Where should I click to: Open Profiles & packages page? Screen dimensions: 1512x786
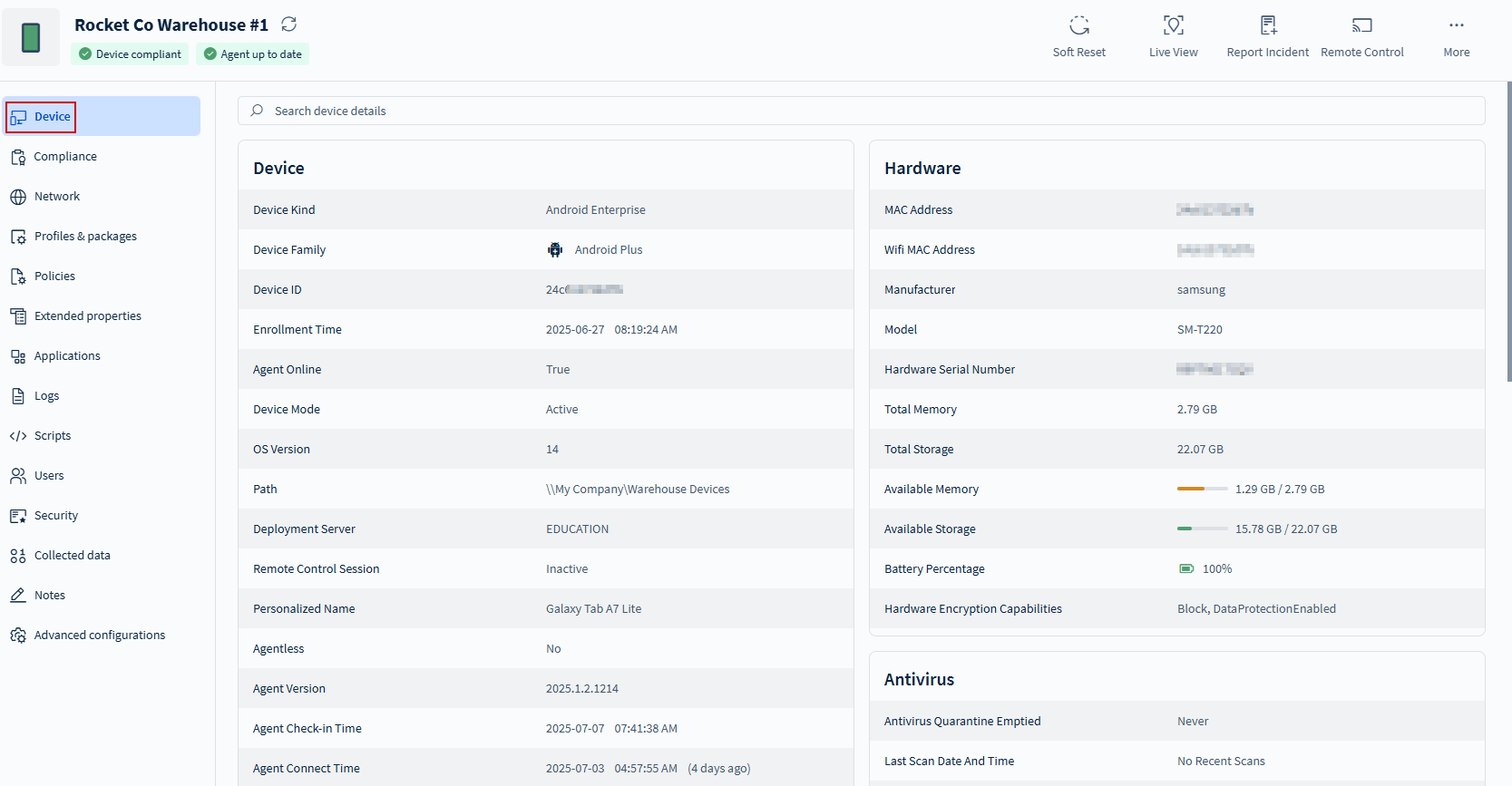[85, 237]
